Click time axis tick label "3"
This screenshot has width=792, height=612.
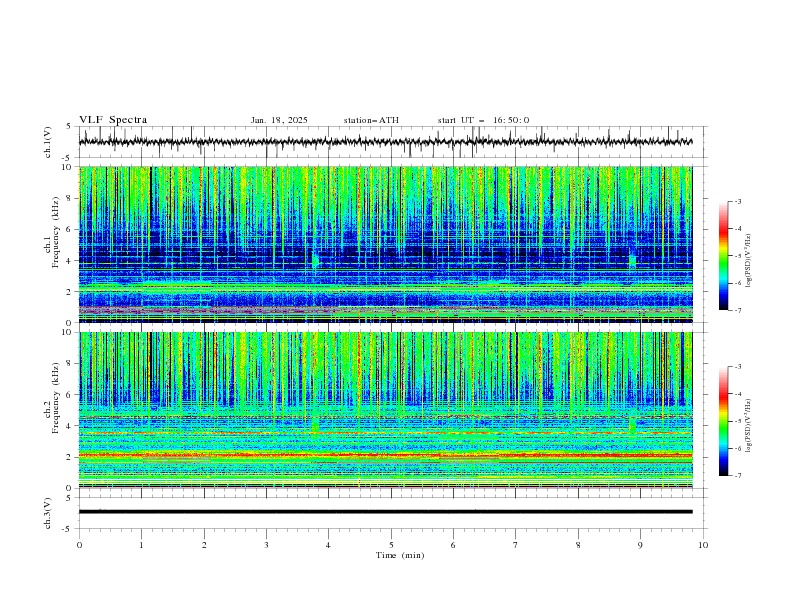(266, 545)
